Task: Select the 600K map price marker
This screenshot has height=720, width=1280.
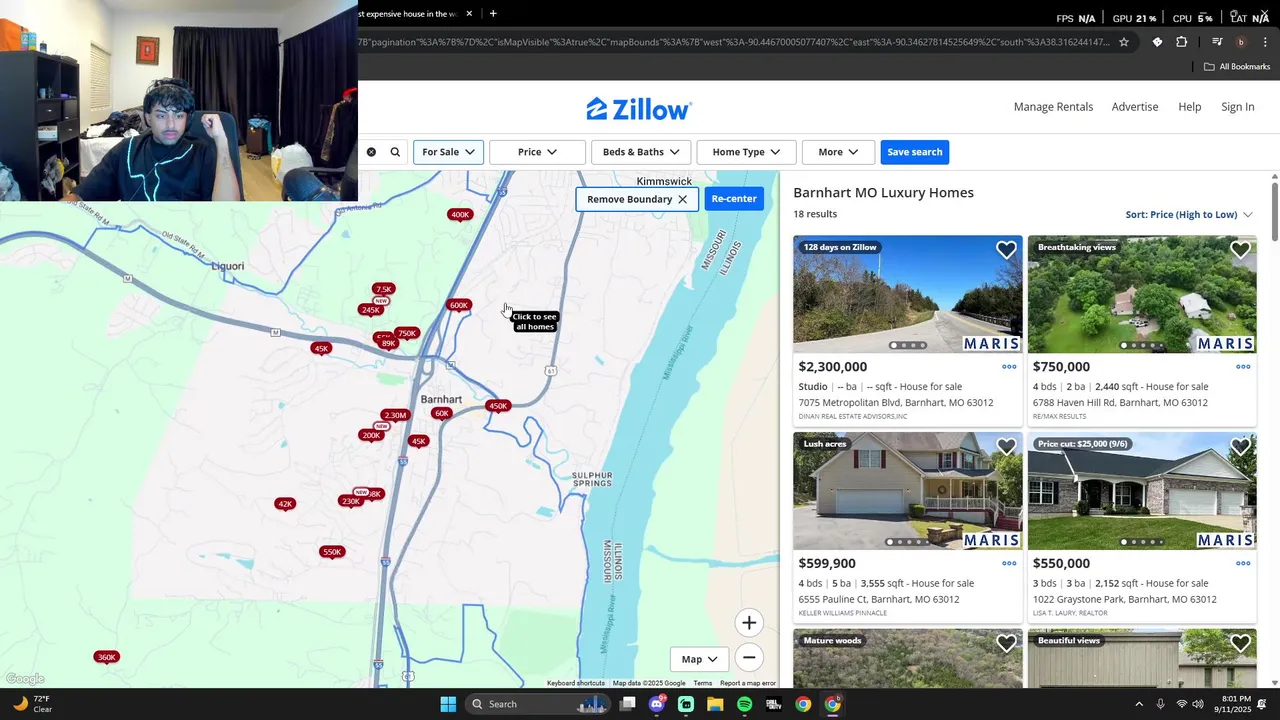Action: click(459, 305)
